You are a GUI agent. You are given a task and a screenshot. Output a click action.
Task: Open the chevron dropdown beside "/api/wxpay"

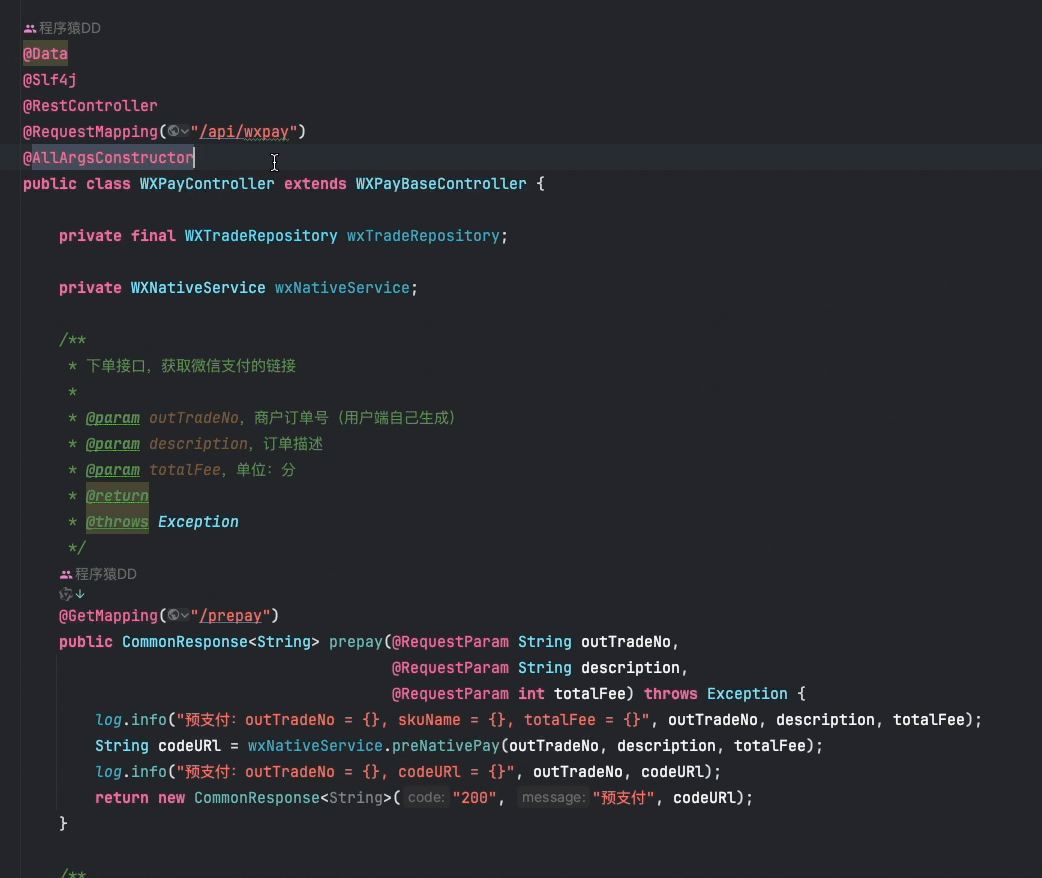click(185, 132)
